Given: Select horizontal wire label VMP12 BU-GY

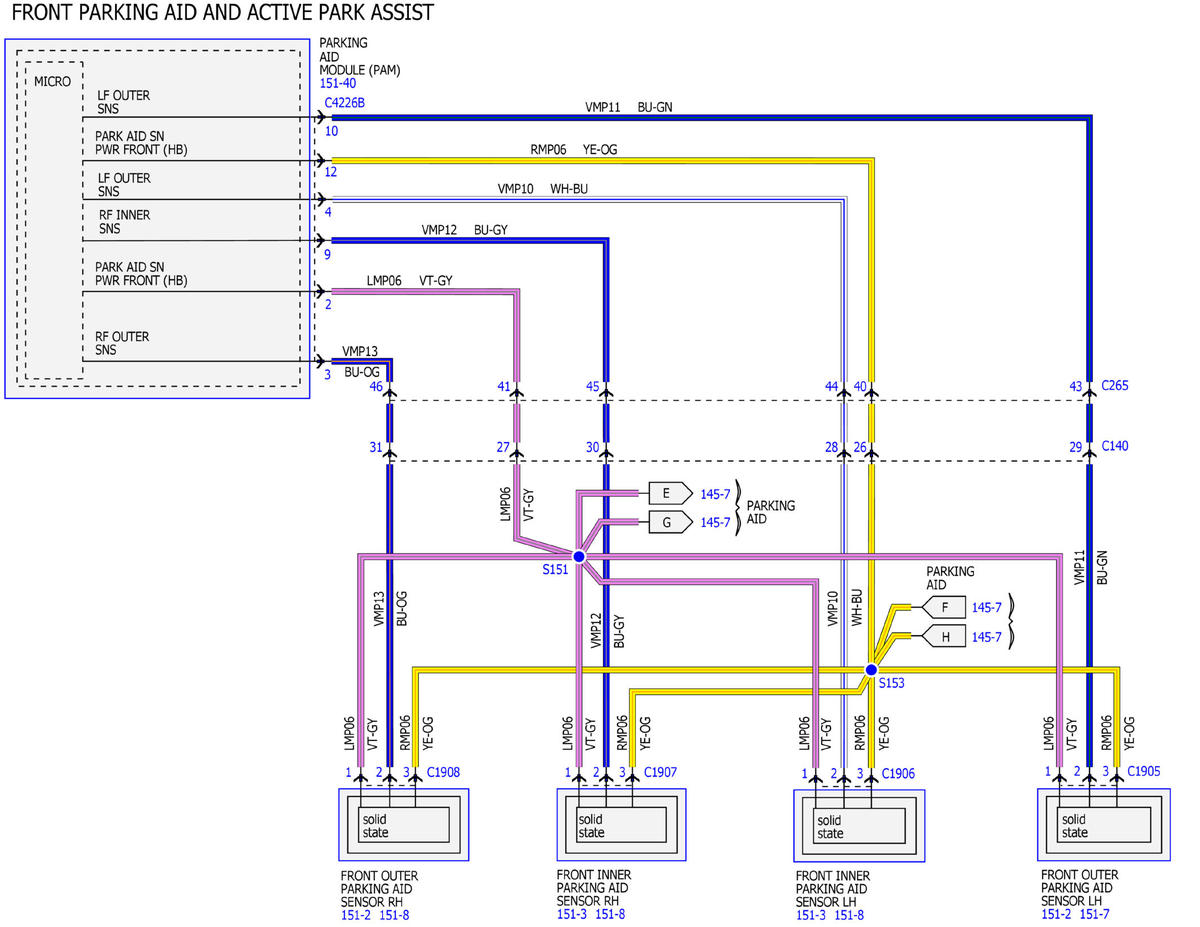Looking at the screenshot, I should click(465, 229).
